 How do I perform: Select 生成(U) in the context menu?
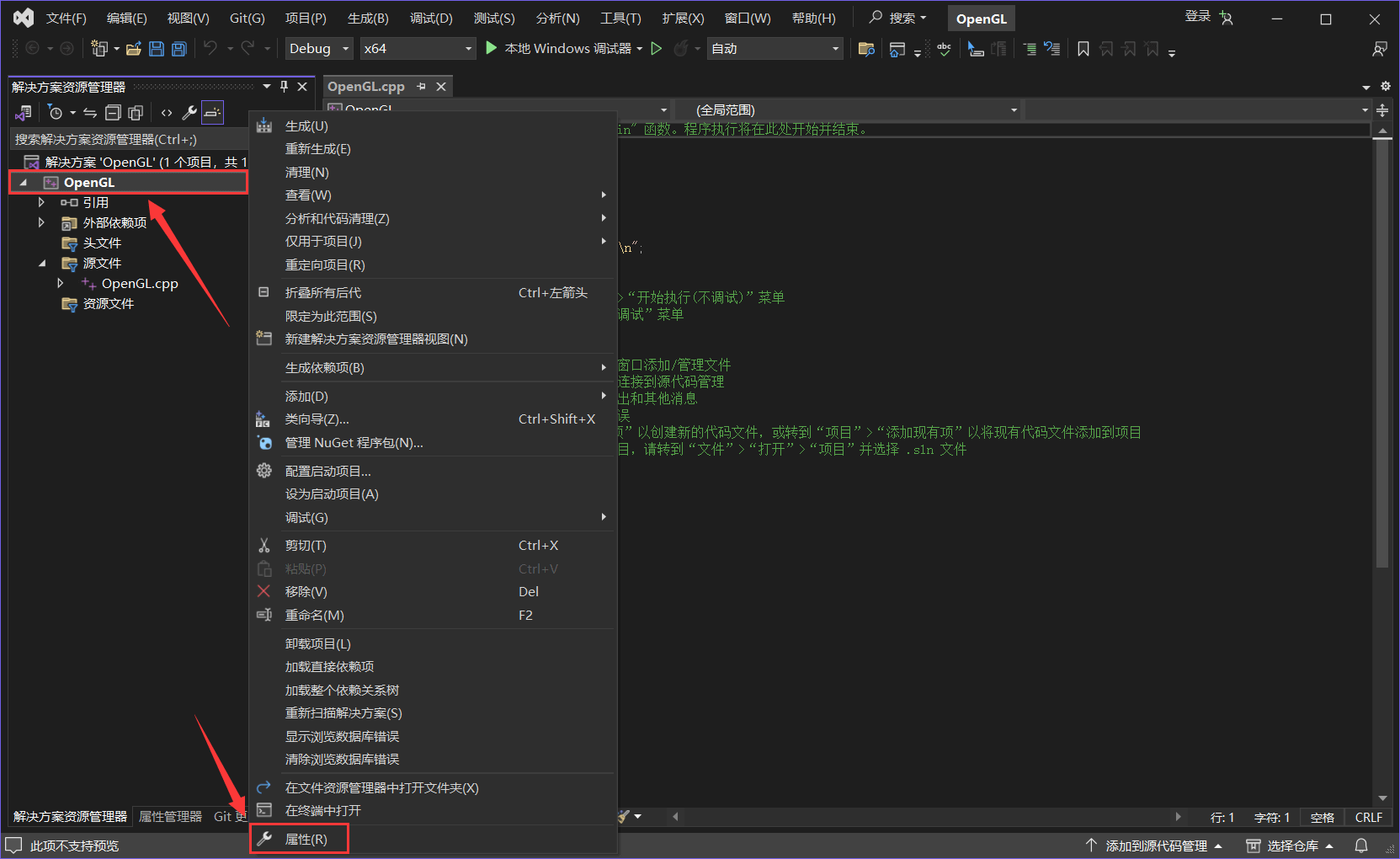306,126
